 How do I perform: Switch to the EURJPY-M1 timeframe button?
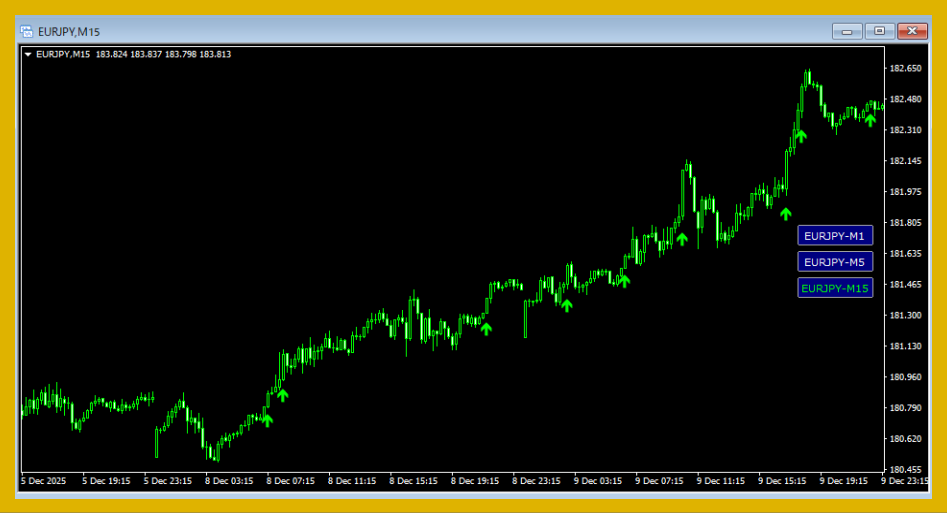(834, 236)
